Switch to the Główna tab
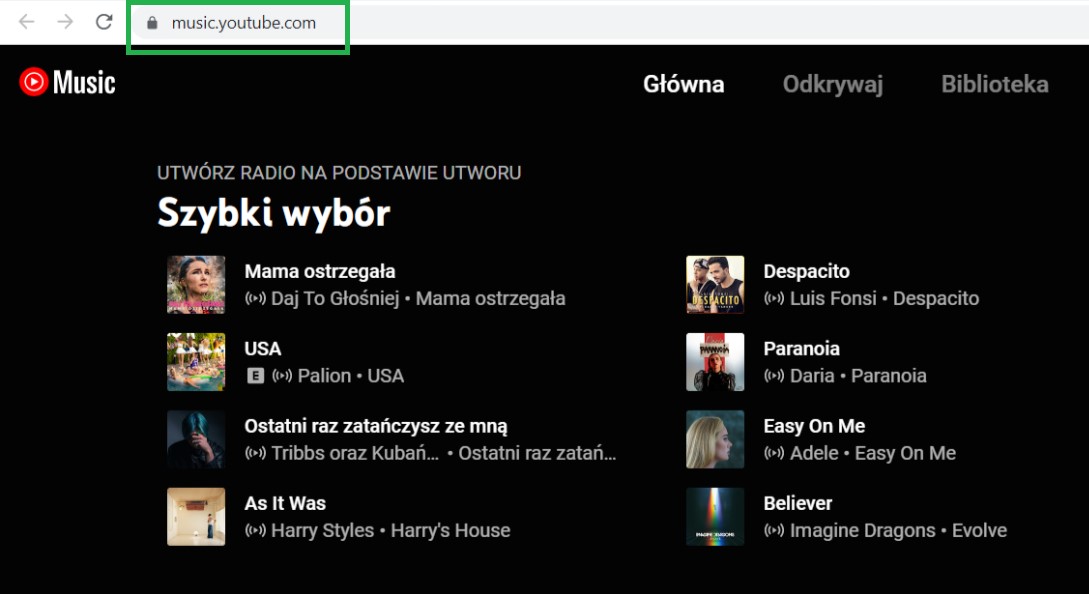Image resolution: width=1089 pixels, height=594 pixels. [683, 84]
